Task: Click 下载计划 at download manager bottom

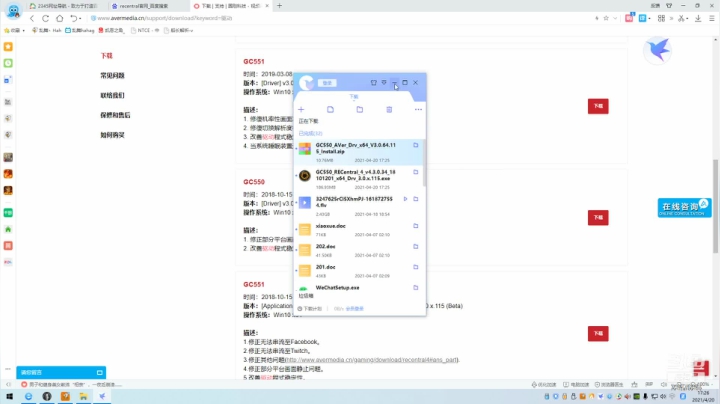Action: click(x=310, y=309)
